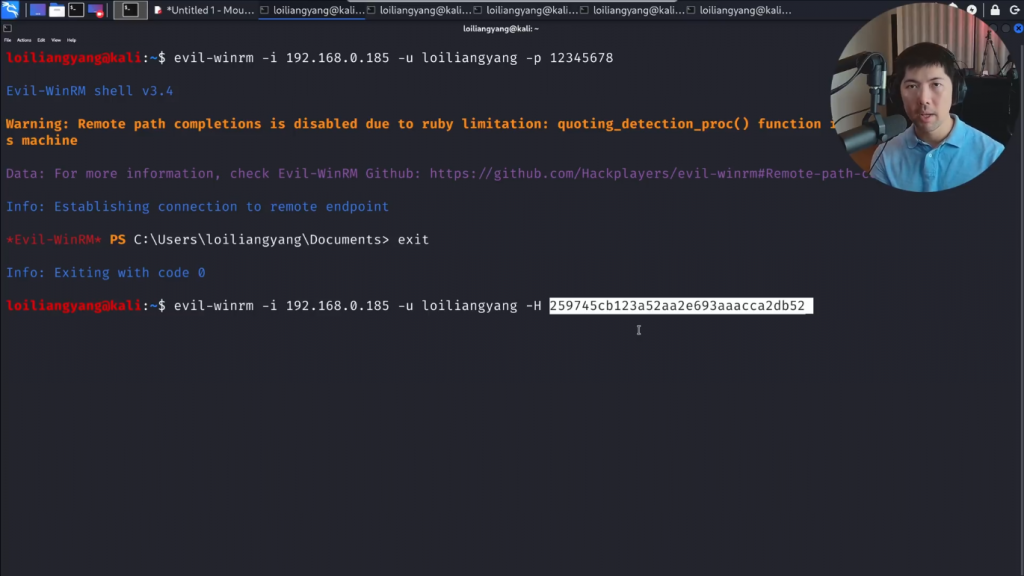Image resolution: width=1024 pixels, height=576 pixels.
Task: Click the log out icon in panel
Action: pyautogui.click(x=1015, y=10)
